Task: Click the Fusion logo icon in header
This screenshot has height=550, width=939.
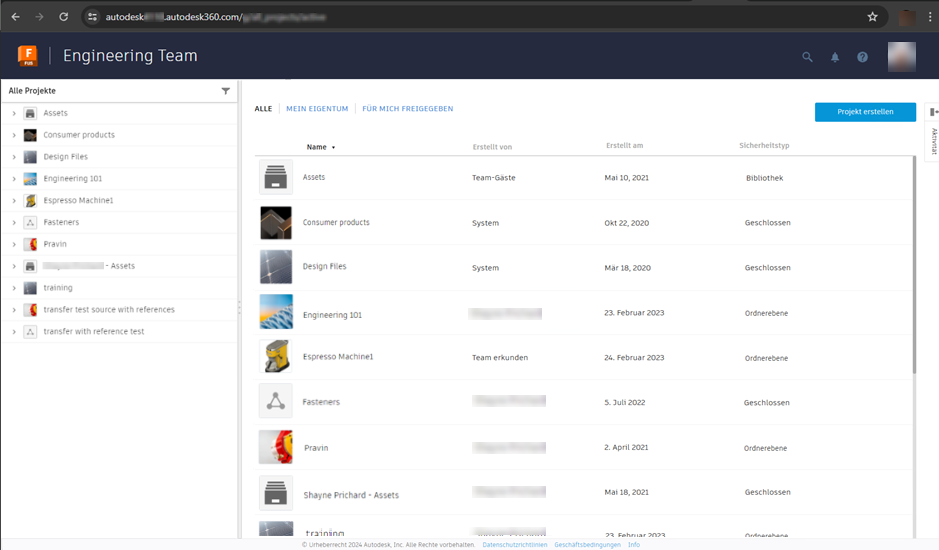Action: [x=28, y=56]
